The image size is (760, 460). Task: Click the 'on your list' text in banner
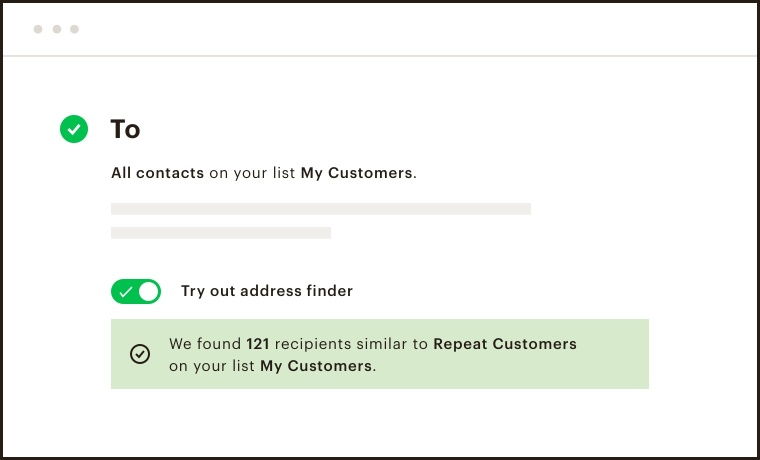click(x=212, y=366)
